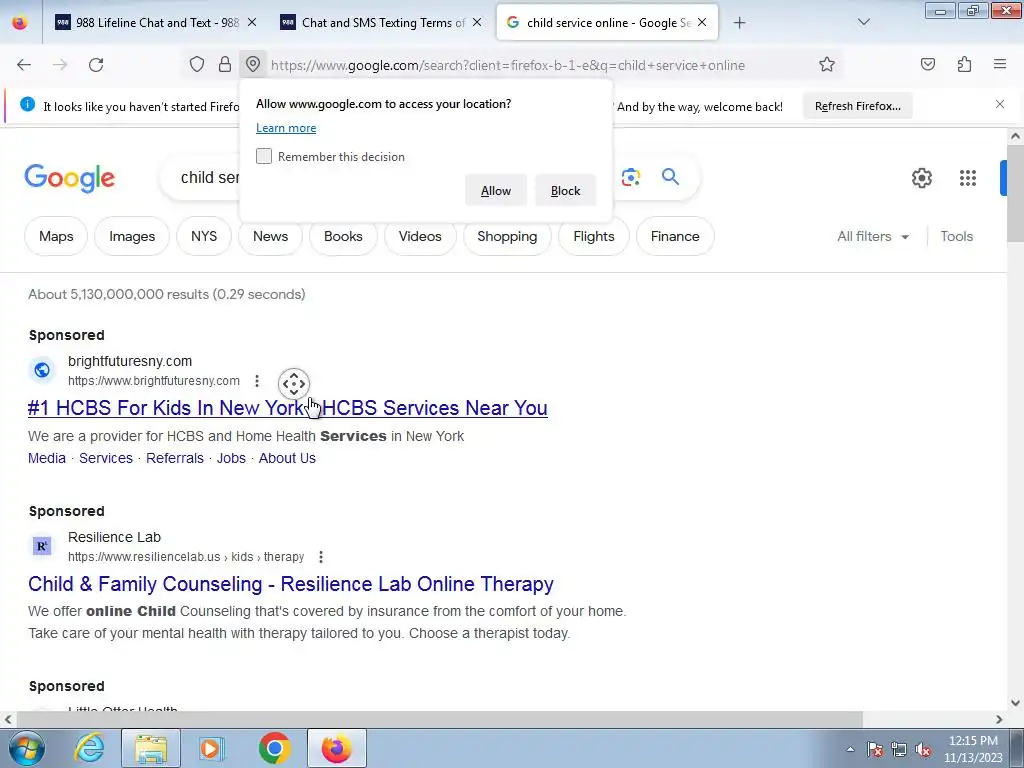Image resolution: width=1024 pixels, height=768 pixels.
Task: Select the child service online Google tab
Action: (x=607, y=23)
